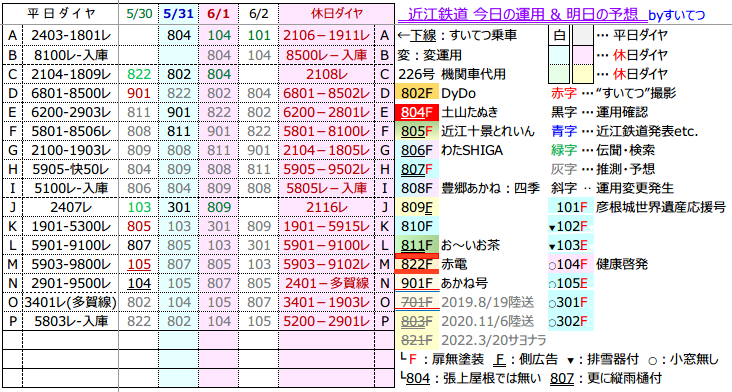The height and width of the screenshot is (392, 732).
Task: Select weekday cell 5801-8506レ
Action: pos(70,132)
